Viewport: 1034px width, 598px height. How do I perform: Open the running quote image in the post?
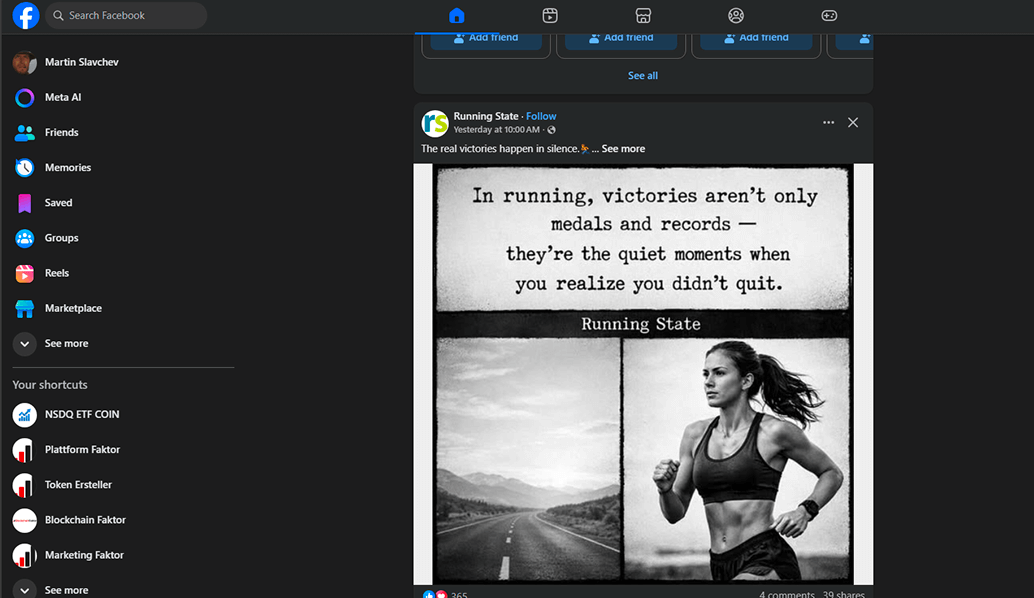pos(642,375)
